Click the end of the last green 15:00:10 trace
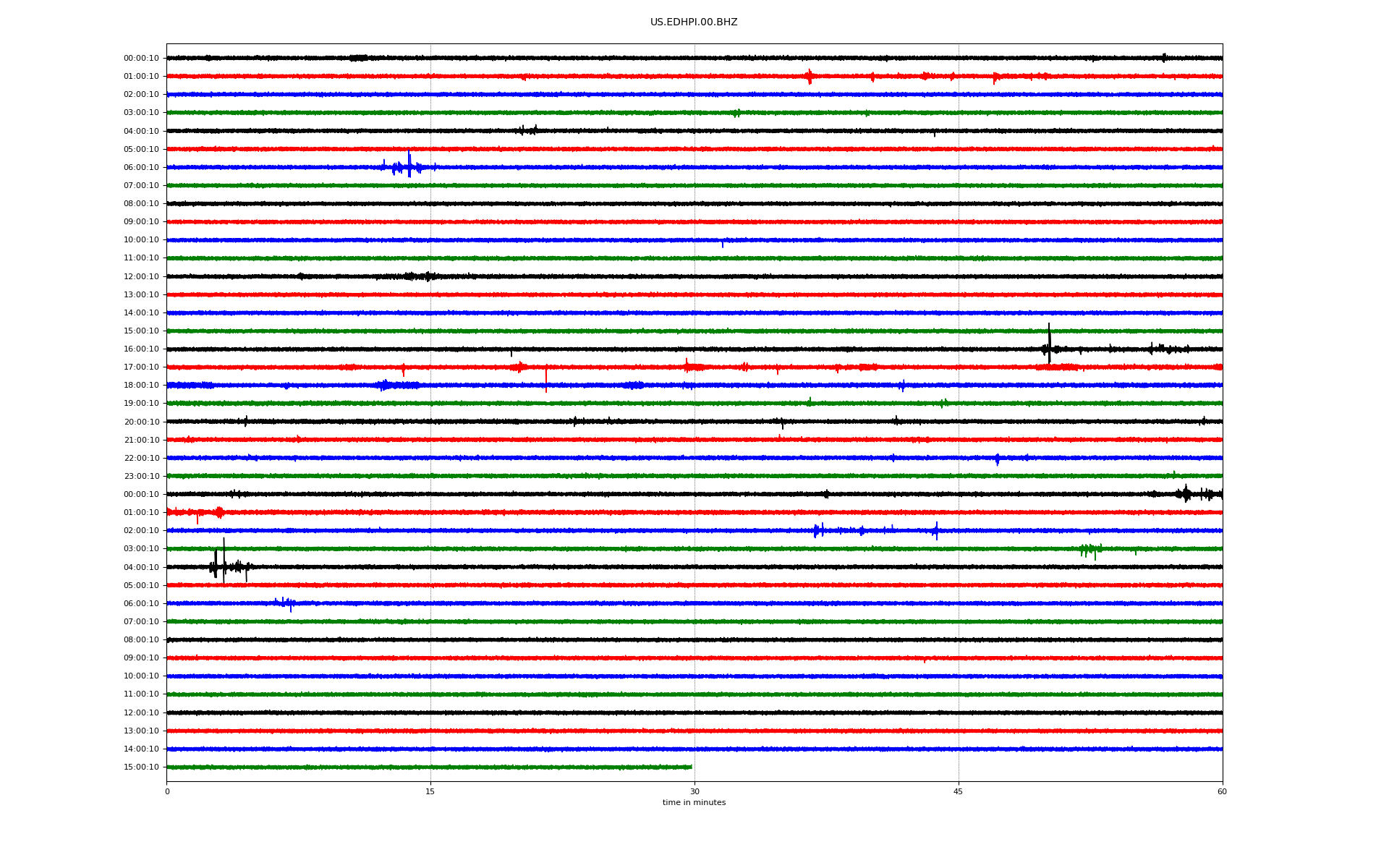 (691, 767)
